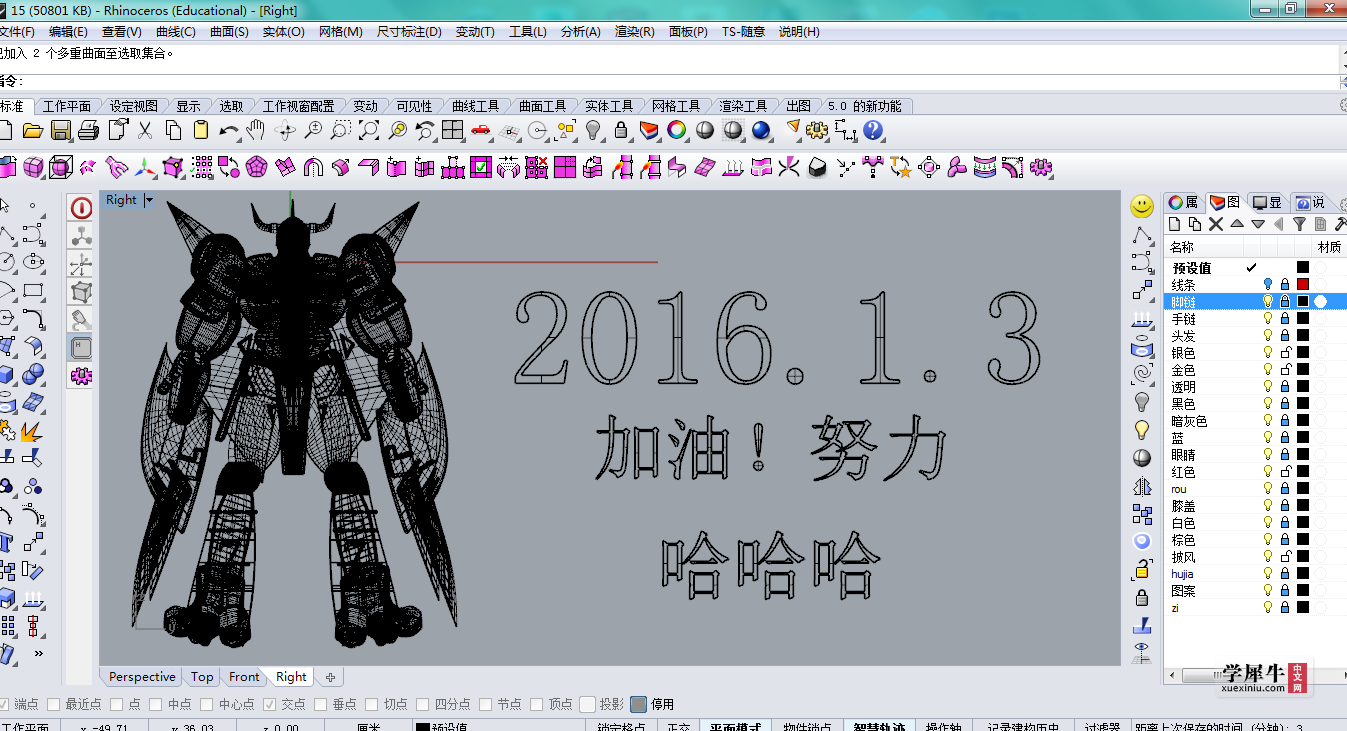Delete layer using the X icon
1347x731 pixels.
pyautogui.click(x=1216, y=224)
